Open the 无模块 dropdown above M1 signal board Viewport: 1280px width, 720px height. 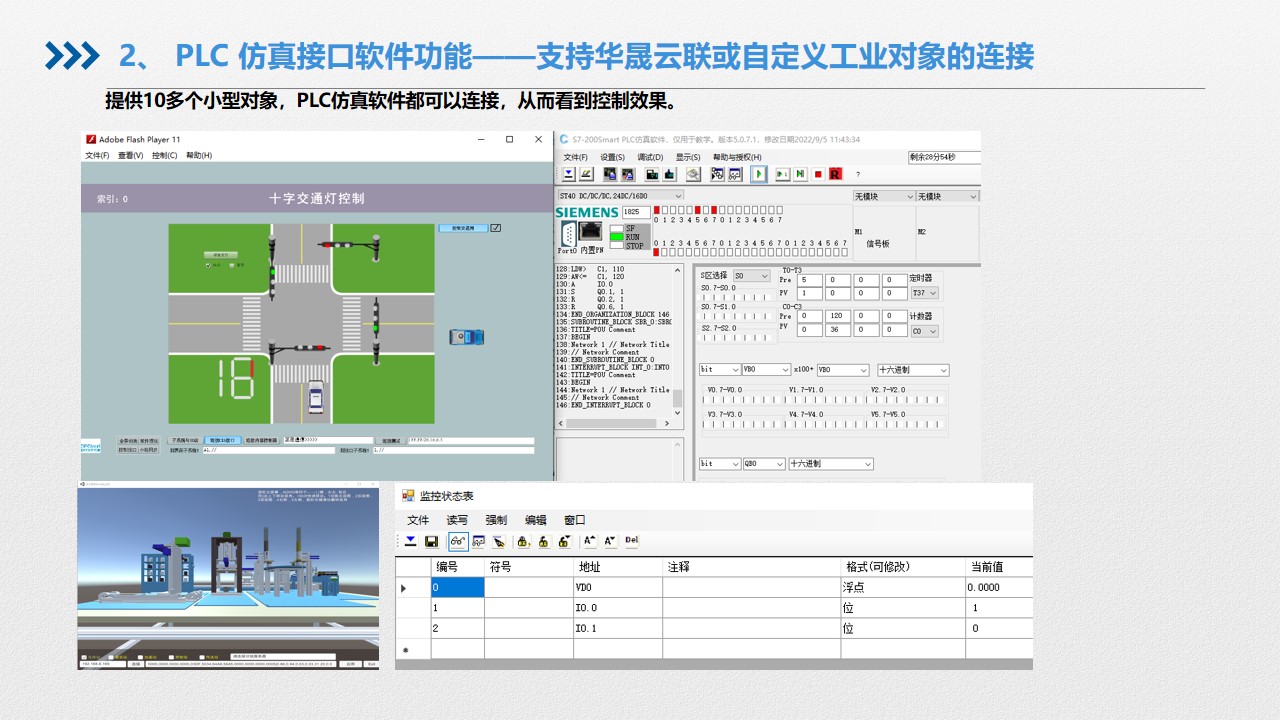tap(884, 196)
